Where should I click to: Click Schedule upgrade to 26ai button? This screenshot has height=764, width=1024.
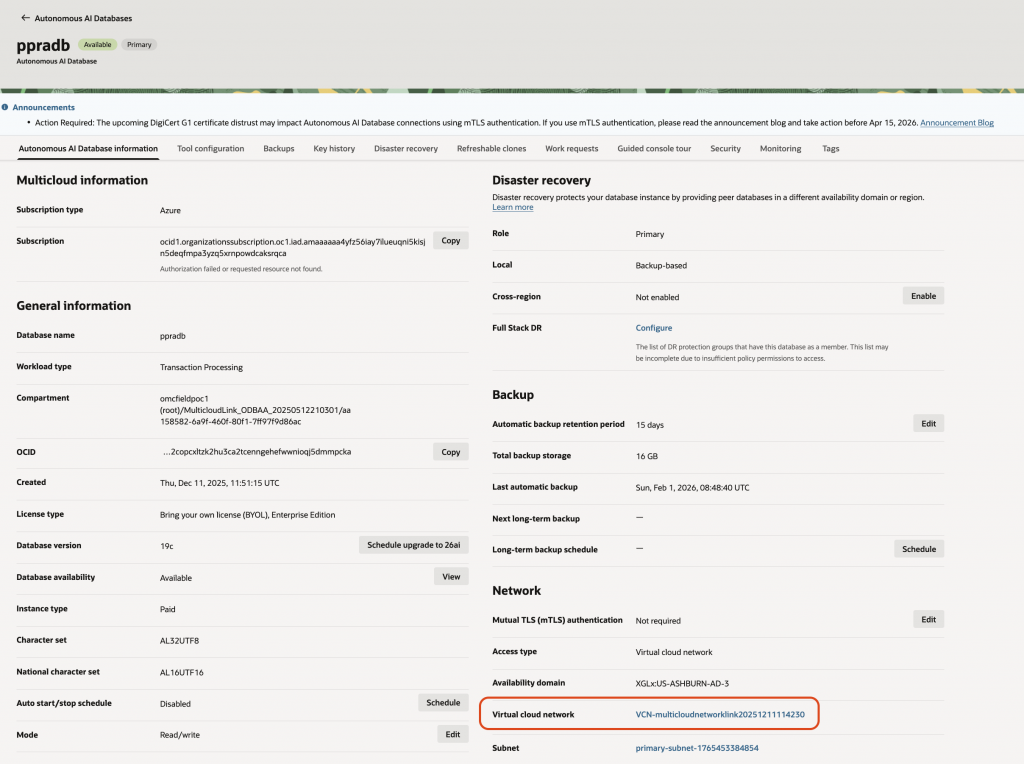pos(413,545)
